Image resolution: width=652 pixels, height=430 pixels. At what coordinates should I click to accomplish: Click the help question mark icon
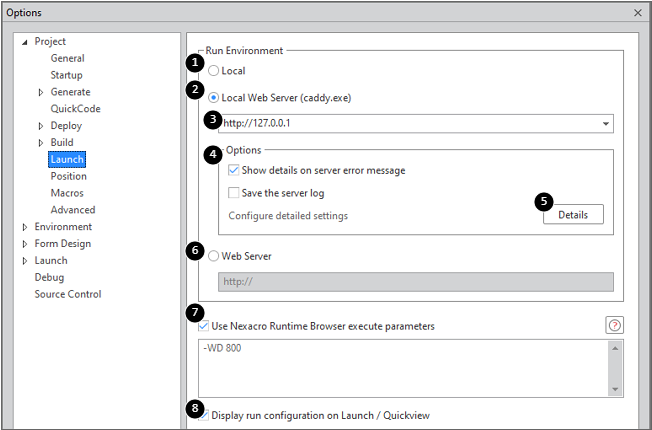(x=615, y=325)
